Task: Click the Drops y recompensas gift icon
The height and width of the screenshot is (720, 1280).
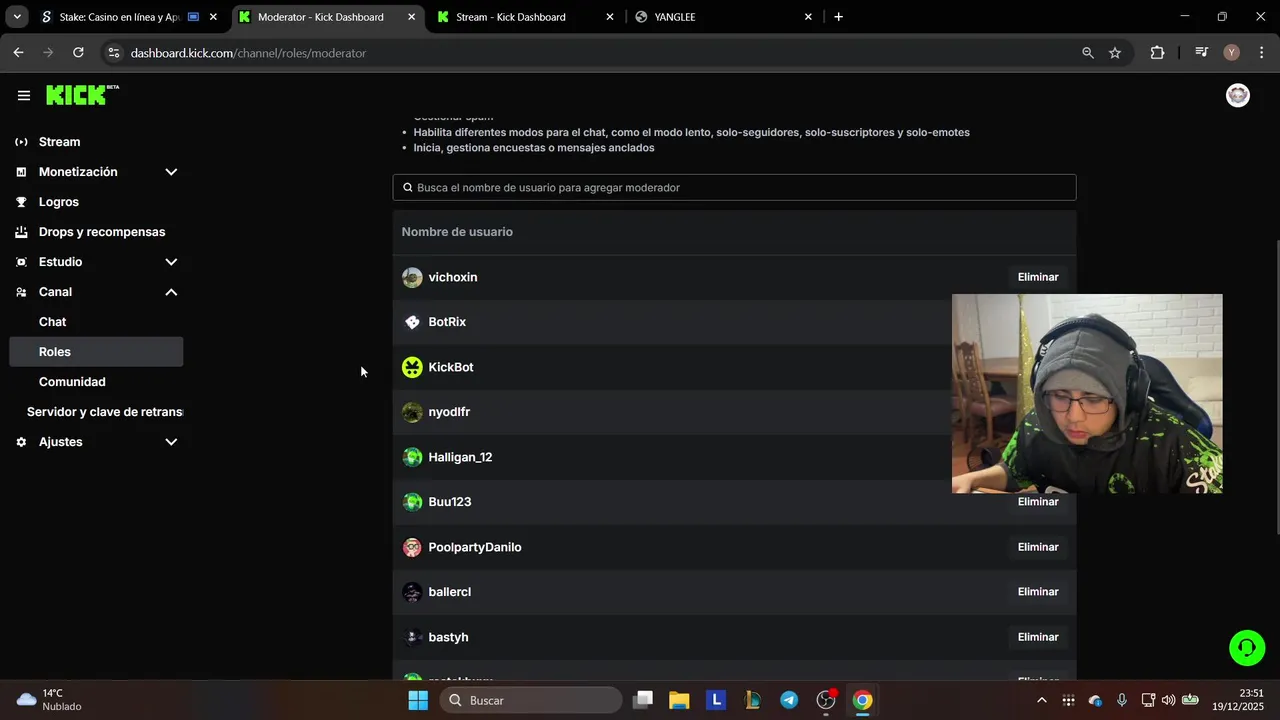Action: click(x=21, y=232)
